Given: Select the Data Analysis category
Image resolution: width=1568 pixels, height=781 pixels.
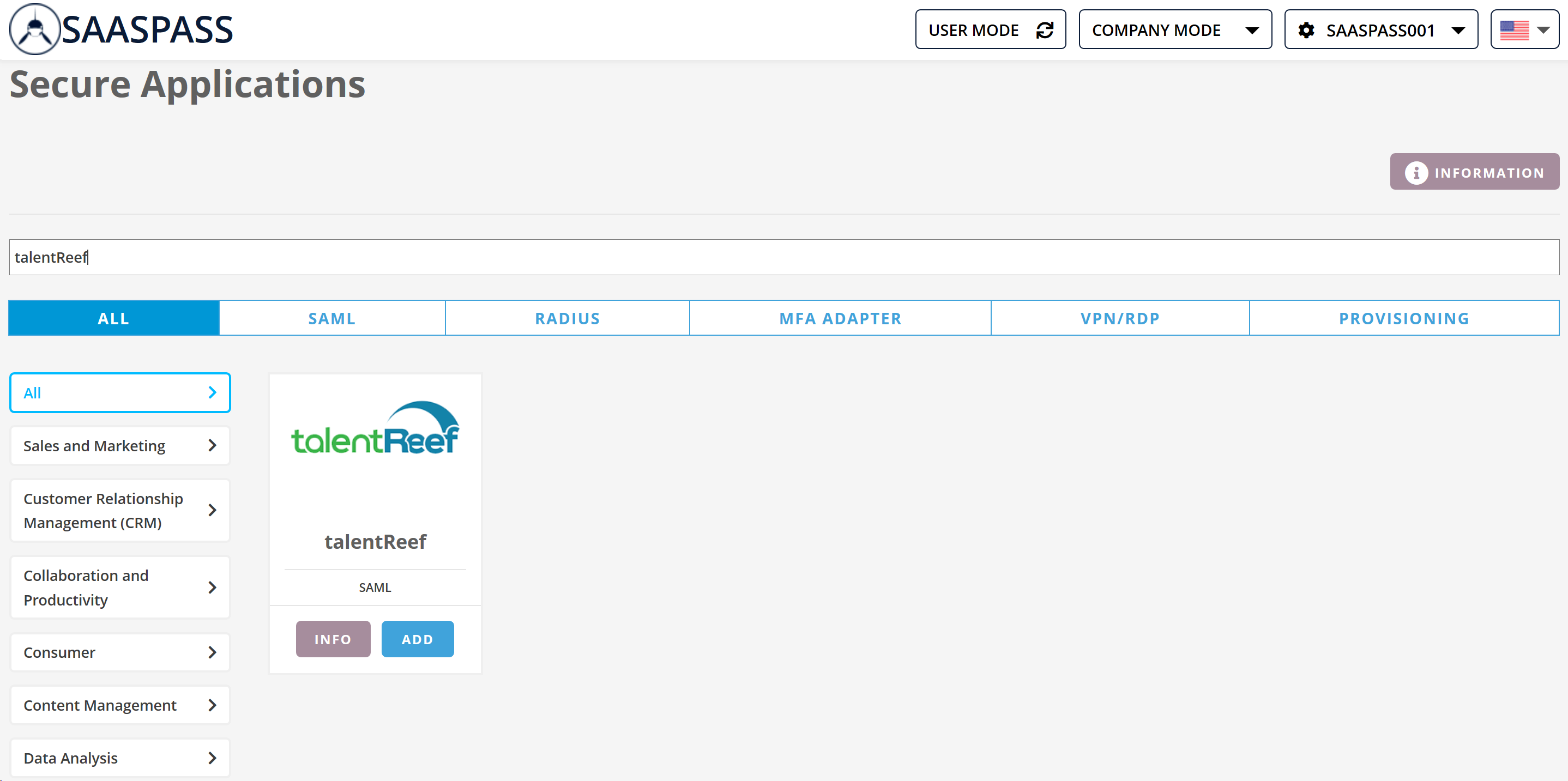Looking at the screenshot, I should 120,758.
